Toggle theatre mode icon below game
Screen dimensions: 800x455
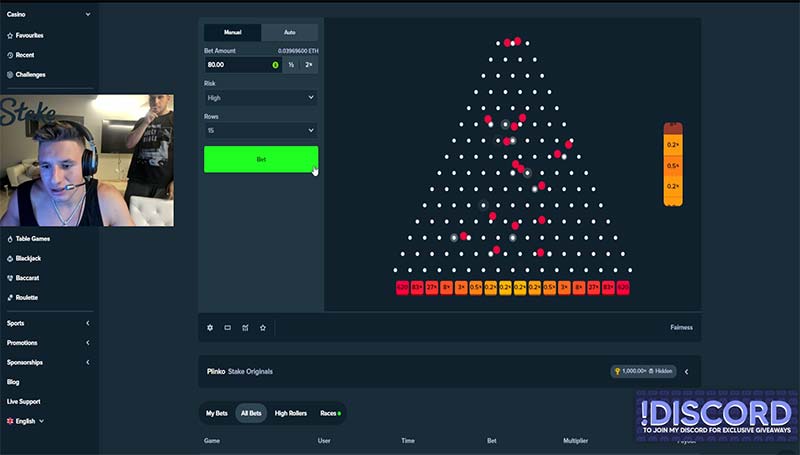click(228, 327)
